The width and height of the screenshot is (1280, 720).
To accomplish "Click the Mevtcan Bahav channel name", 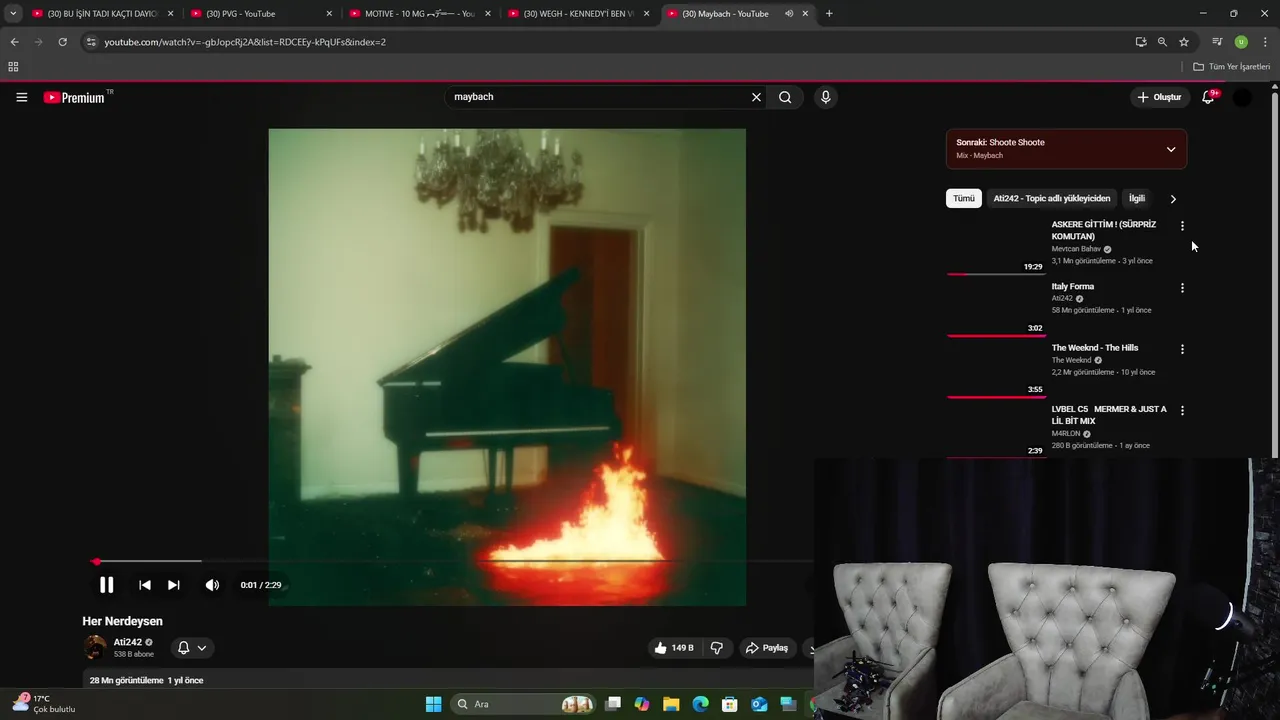I will (1075, 249).
